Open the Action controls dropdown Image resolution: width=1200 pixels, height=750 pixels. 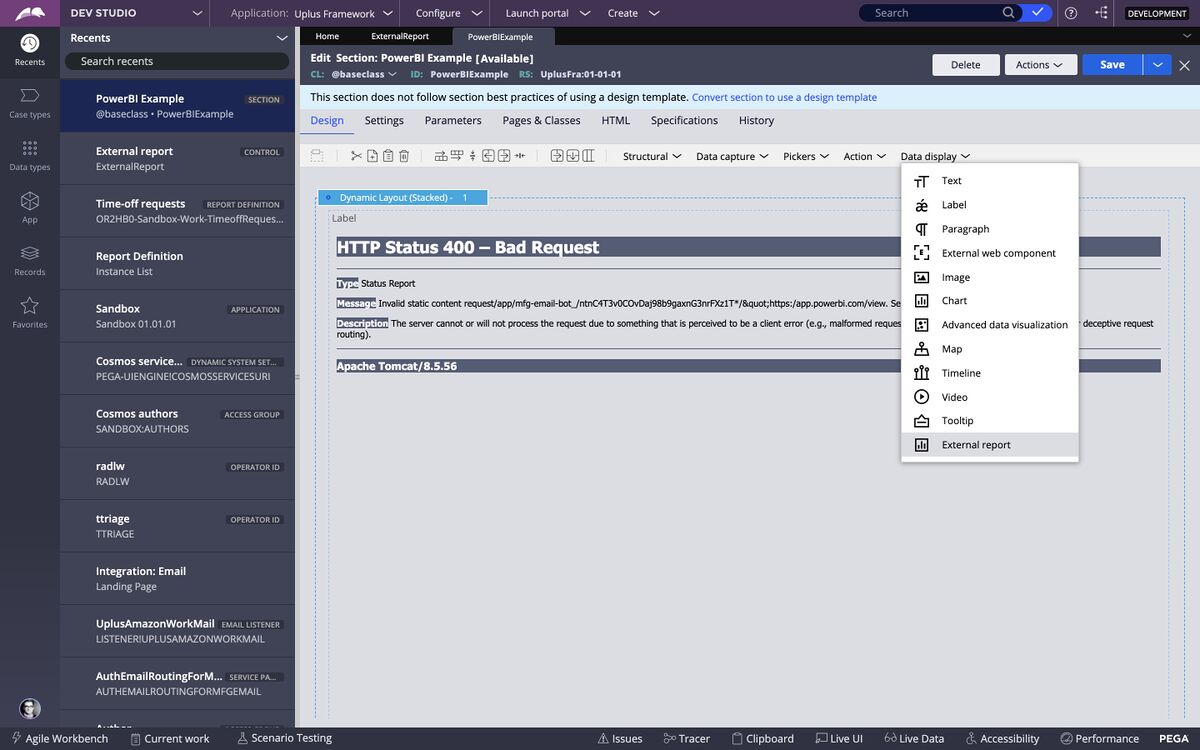(x=865, y=156)
